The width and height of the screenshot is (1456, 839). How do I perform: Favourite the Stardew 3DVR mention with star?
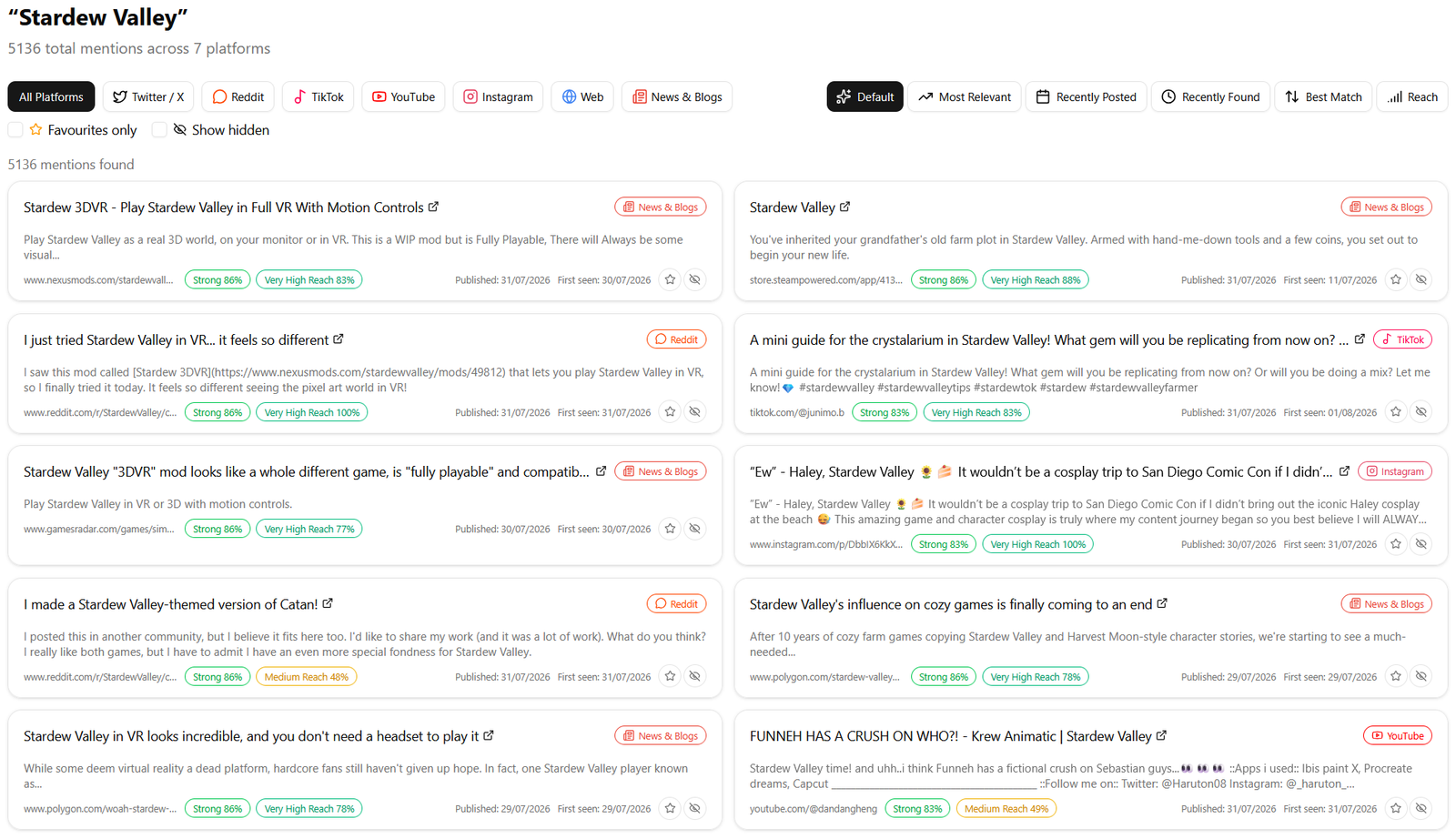pos(671,280)
